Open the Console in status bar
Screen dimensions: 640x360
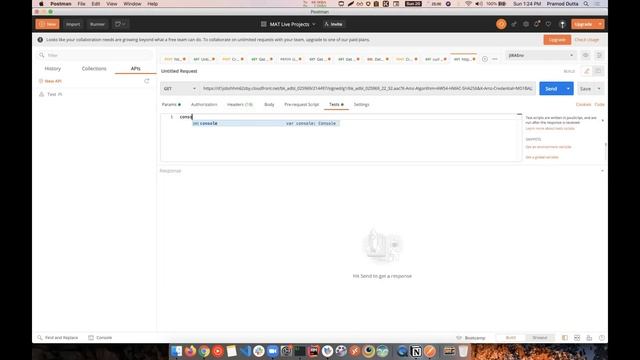[x=100, y=338]
